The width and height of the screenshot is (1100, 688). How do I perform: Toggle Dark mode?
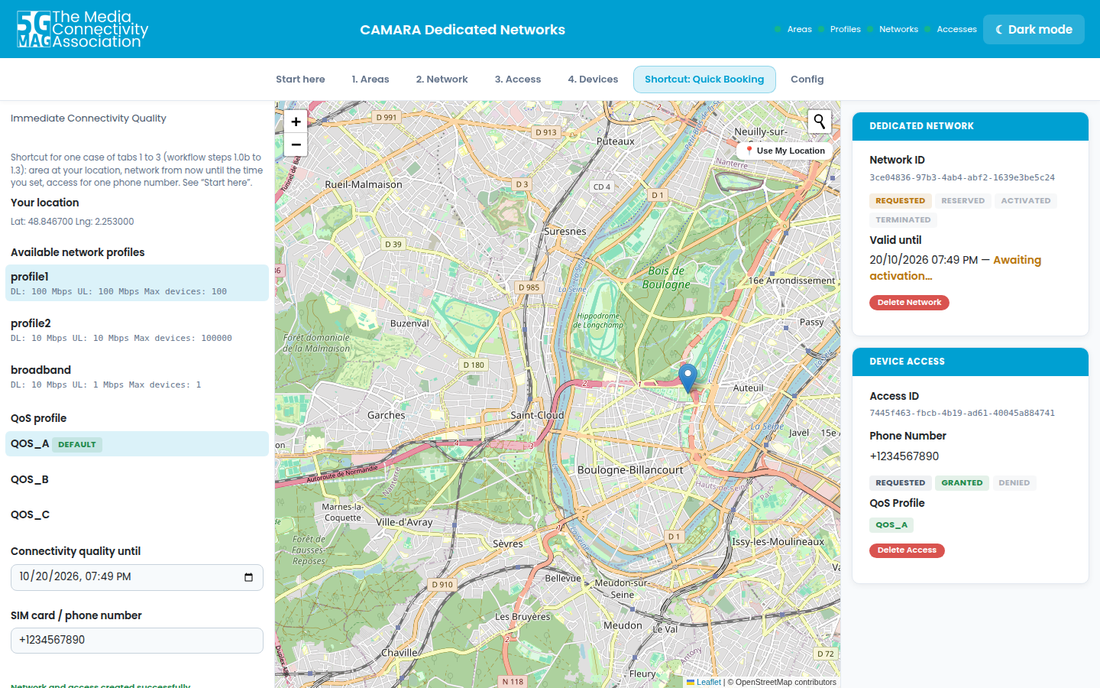coord(1033,29)
